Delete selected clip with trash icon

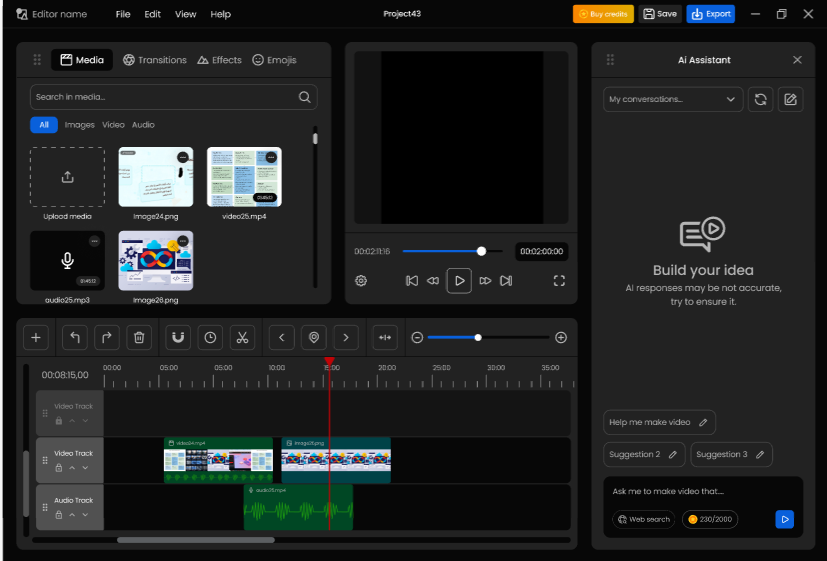point(139,337)
